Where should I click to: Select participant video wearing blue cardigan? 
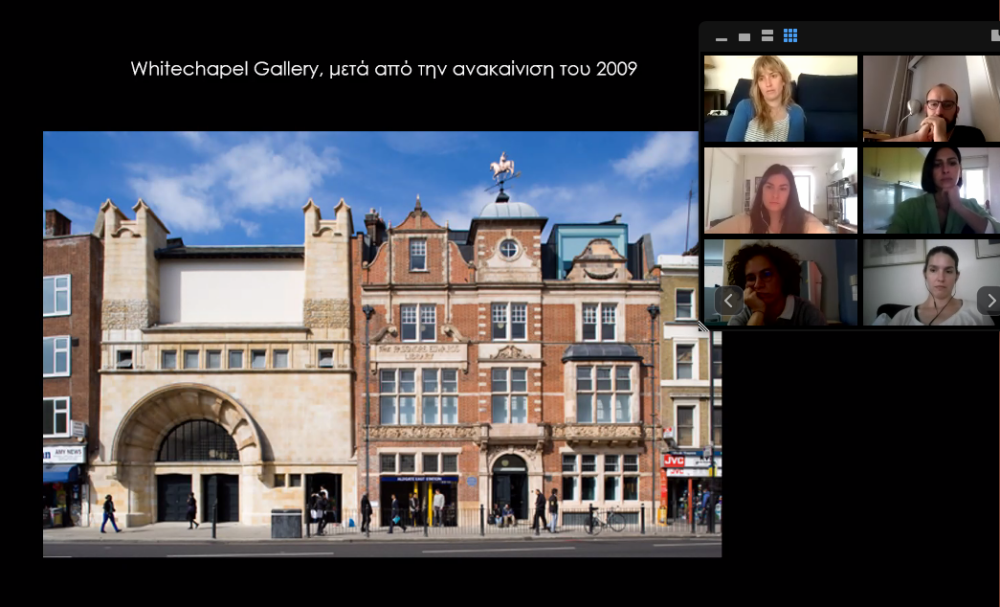(x=781, y=98)
